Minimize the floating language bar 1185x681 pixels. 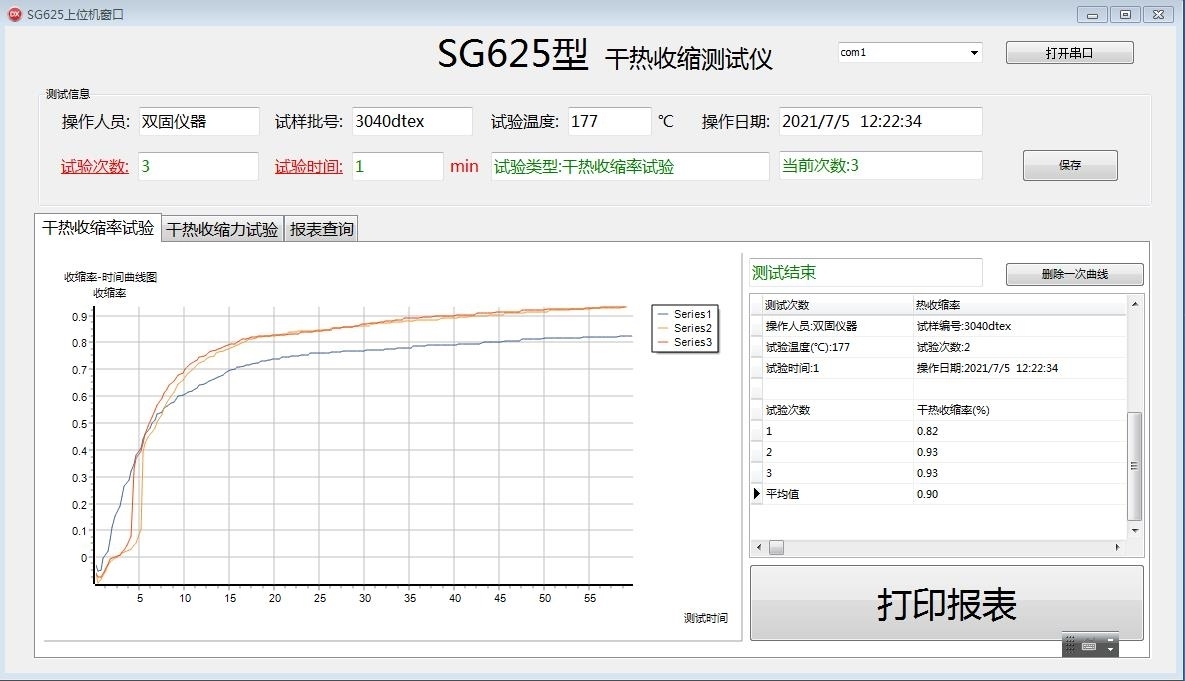coord(1111,638)
